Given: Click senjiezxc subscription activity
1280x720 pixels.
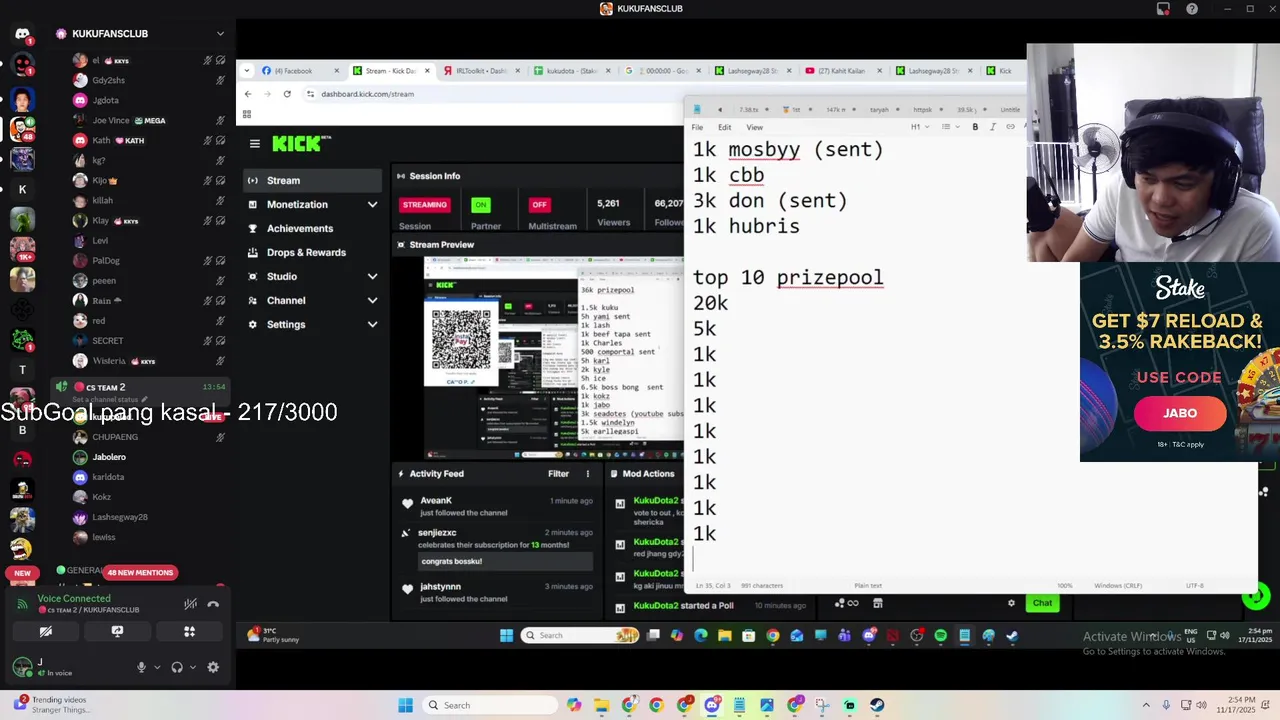Looking at the screenshot, I should (x=497, y=549).
